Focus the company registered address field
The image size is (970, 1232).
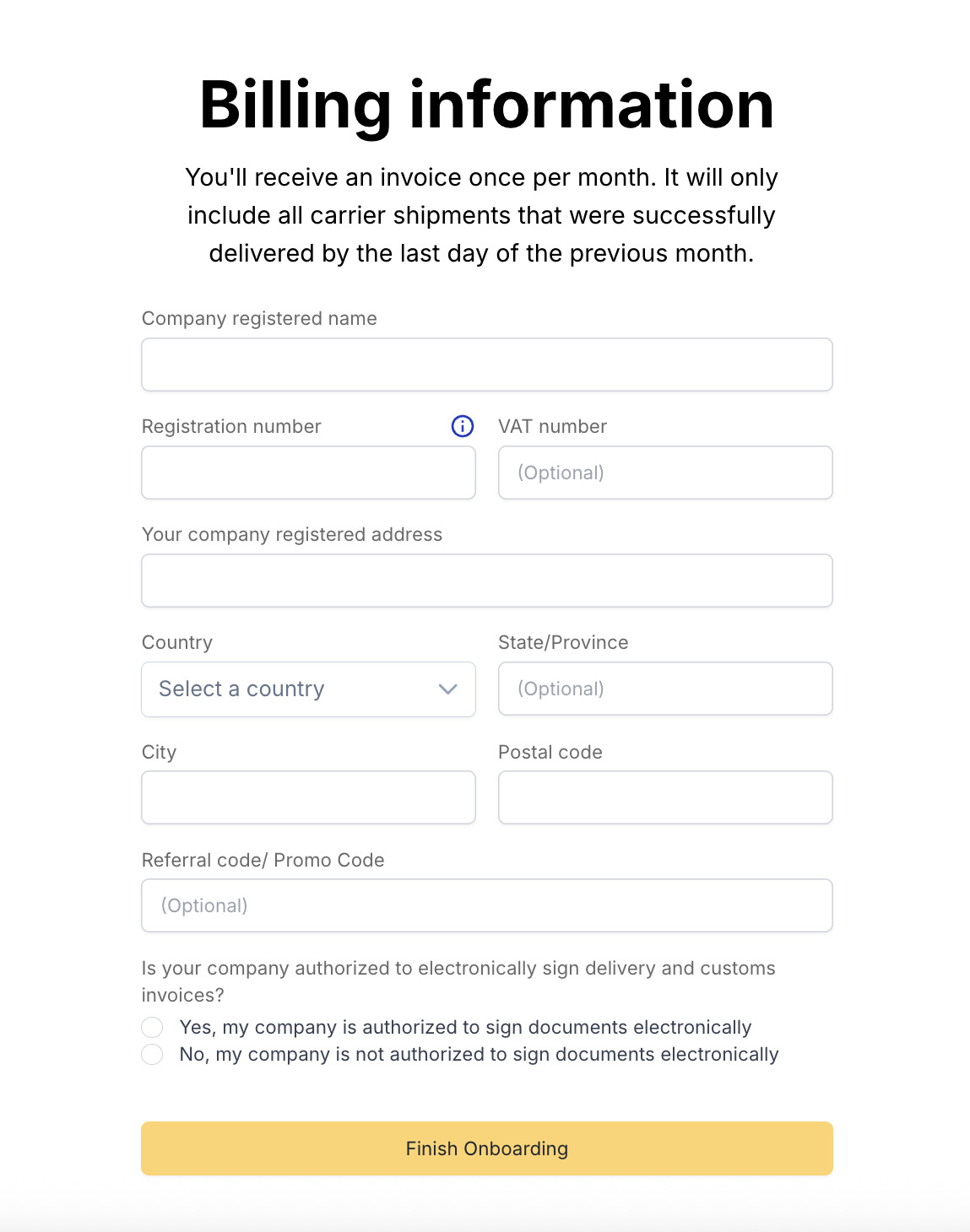486,581
